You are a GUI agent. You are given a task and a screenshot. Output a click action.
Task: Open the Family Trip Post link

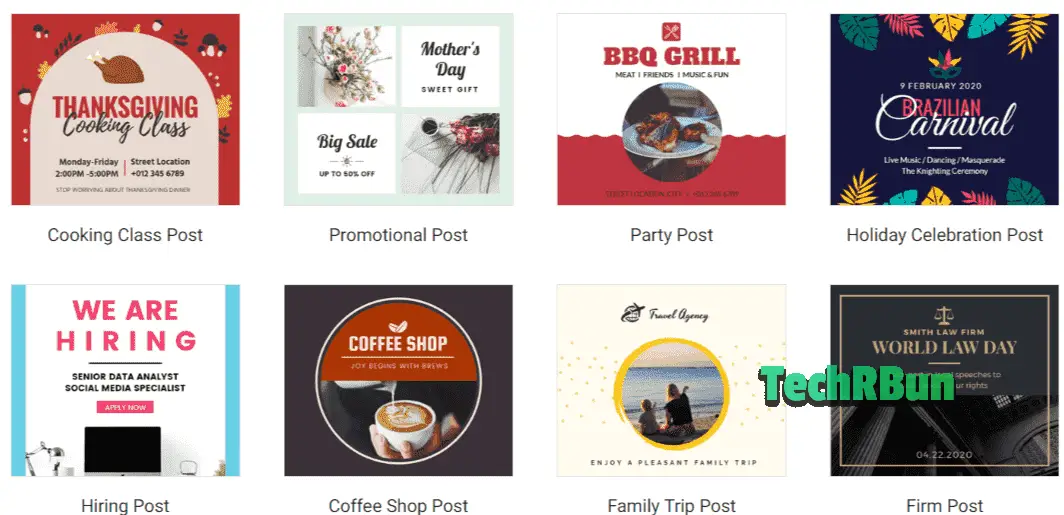pyautogui.click(x=671, y=506)
